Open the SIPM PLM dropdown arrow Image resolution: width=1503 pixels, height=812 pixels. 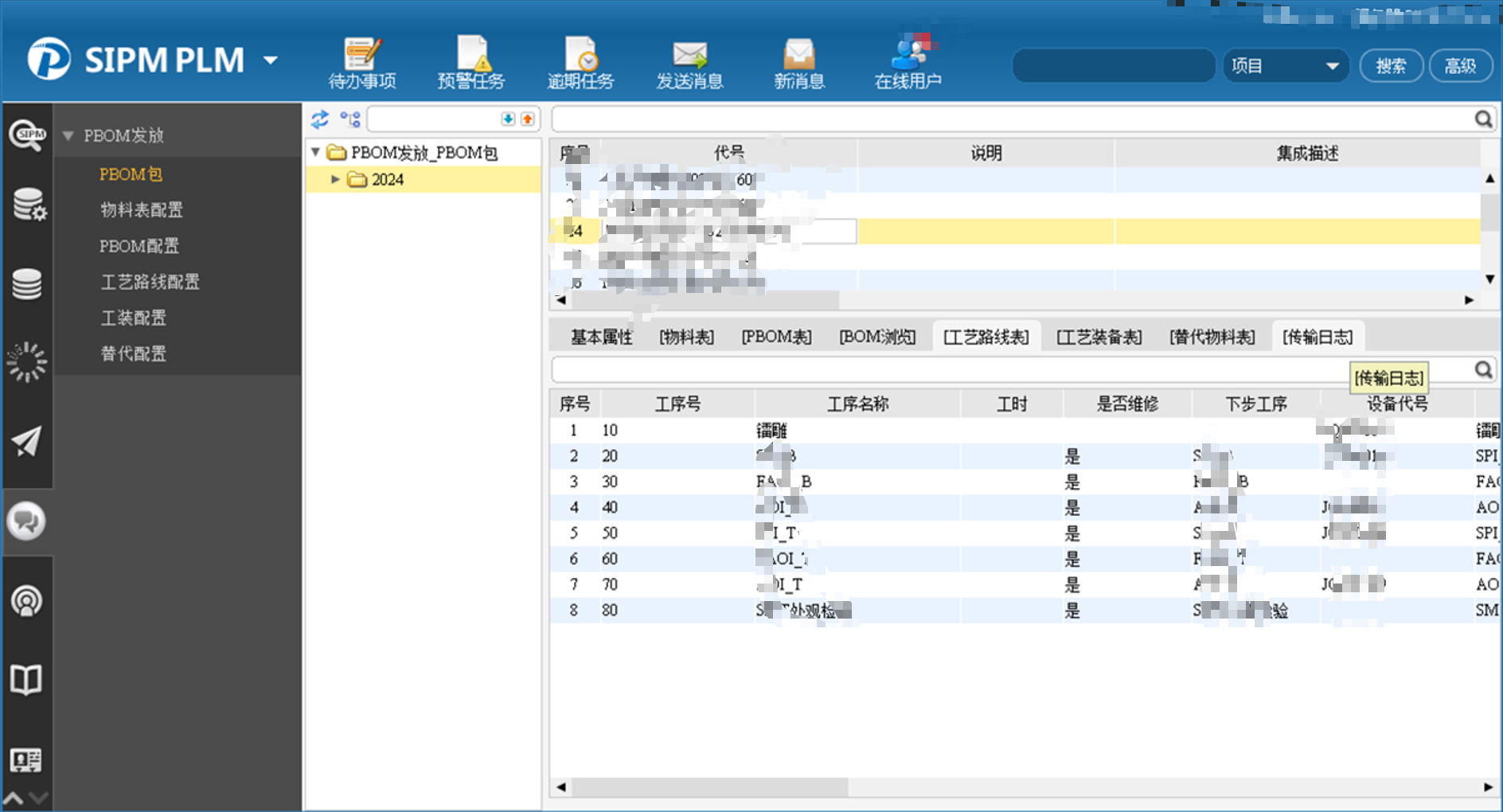click(271, 61)
